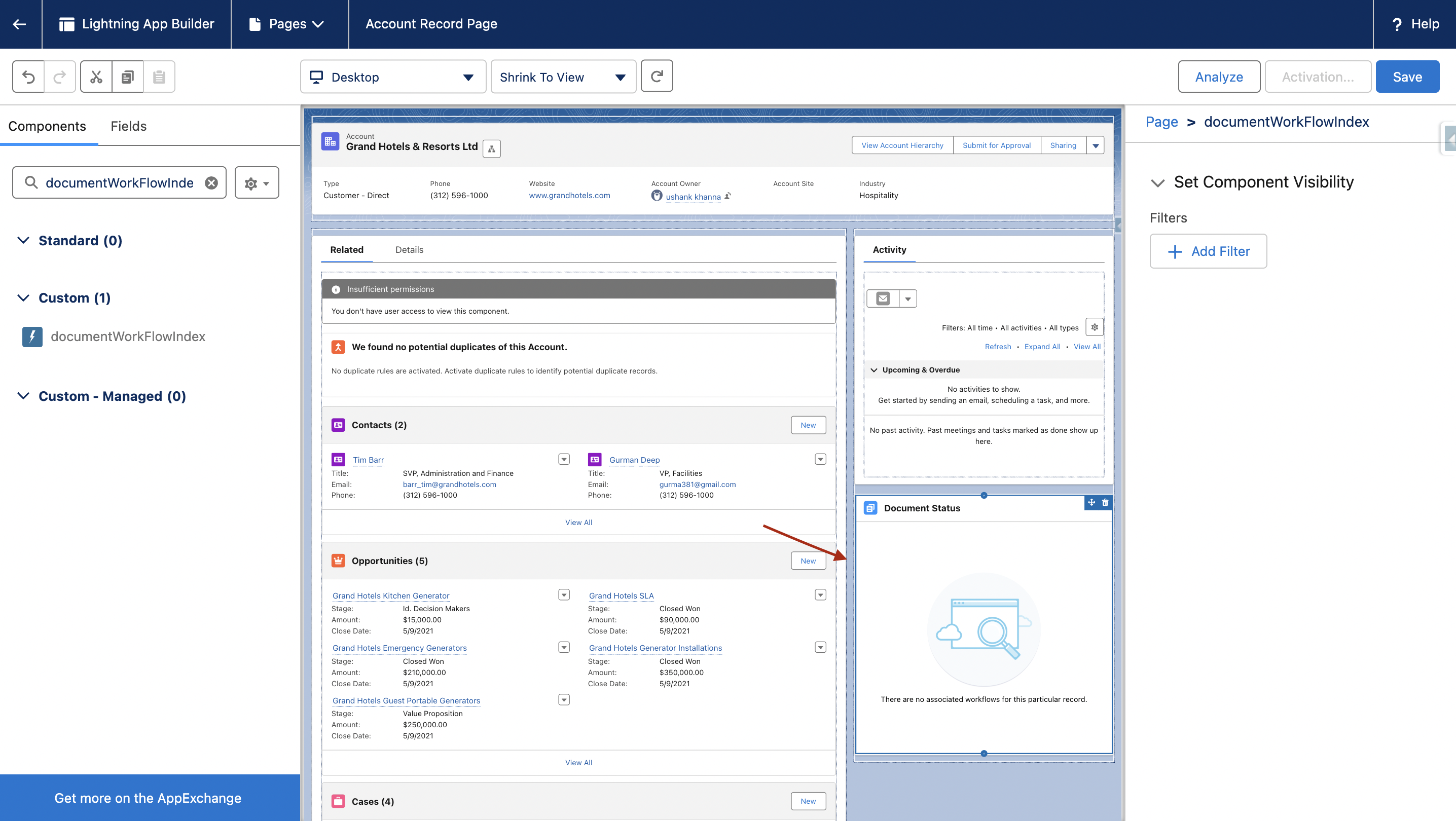Open email action dropdown in Activity
The height and width of the screenshot is (821, 1456).
[x=908, y=298]
